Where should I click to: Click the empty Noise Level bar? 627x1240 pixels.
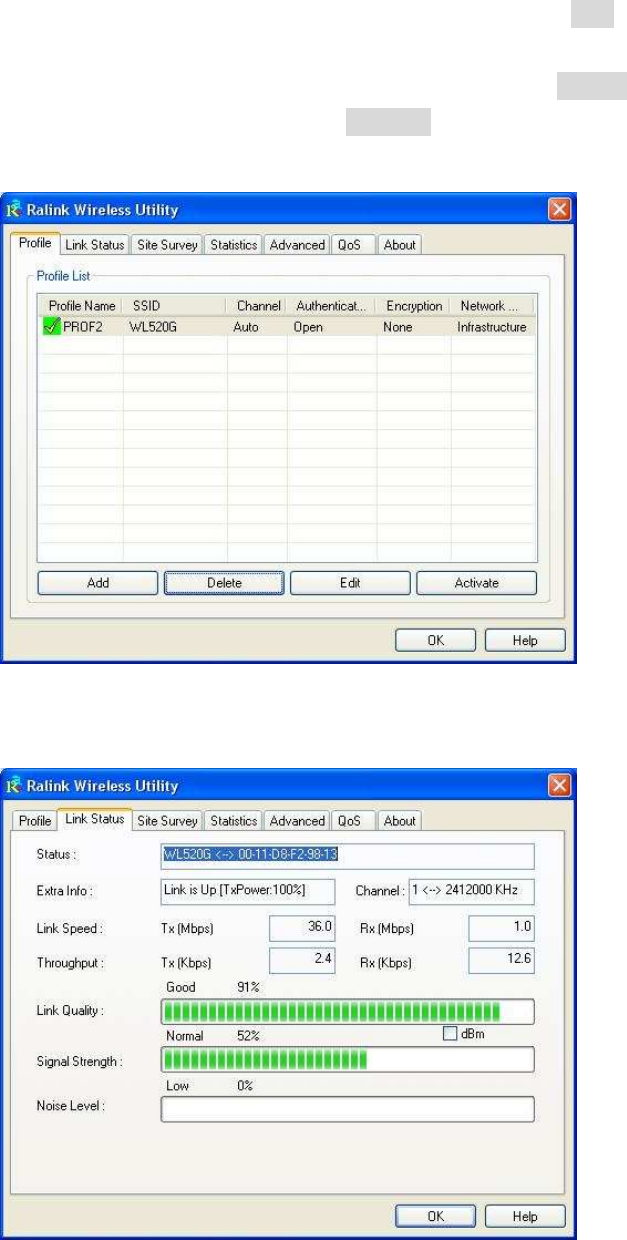pyautogui.click(x=347, y=1108)
